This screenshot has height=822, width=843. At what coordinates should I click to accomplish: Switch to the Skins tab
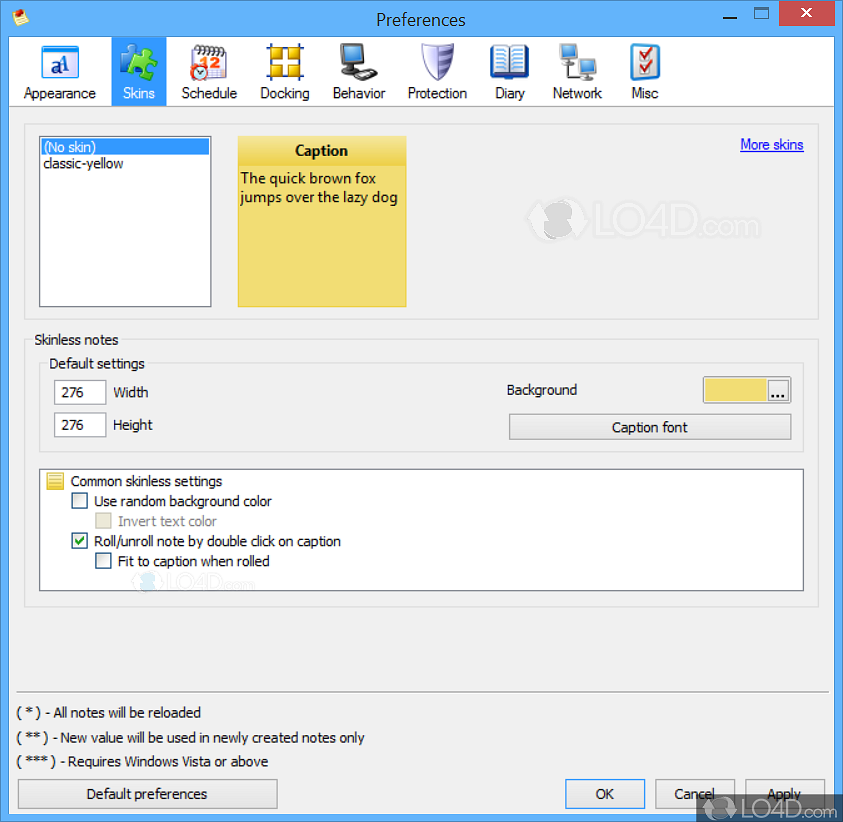tap(138, 70)
